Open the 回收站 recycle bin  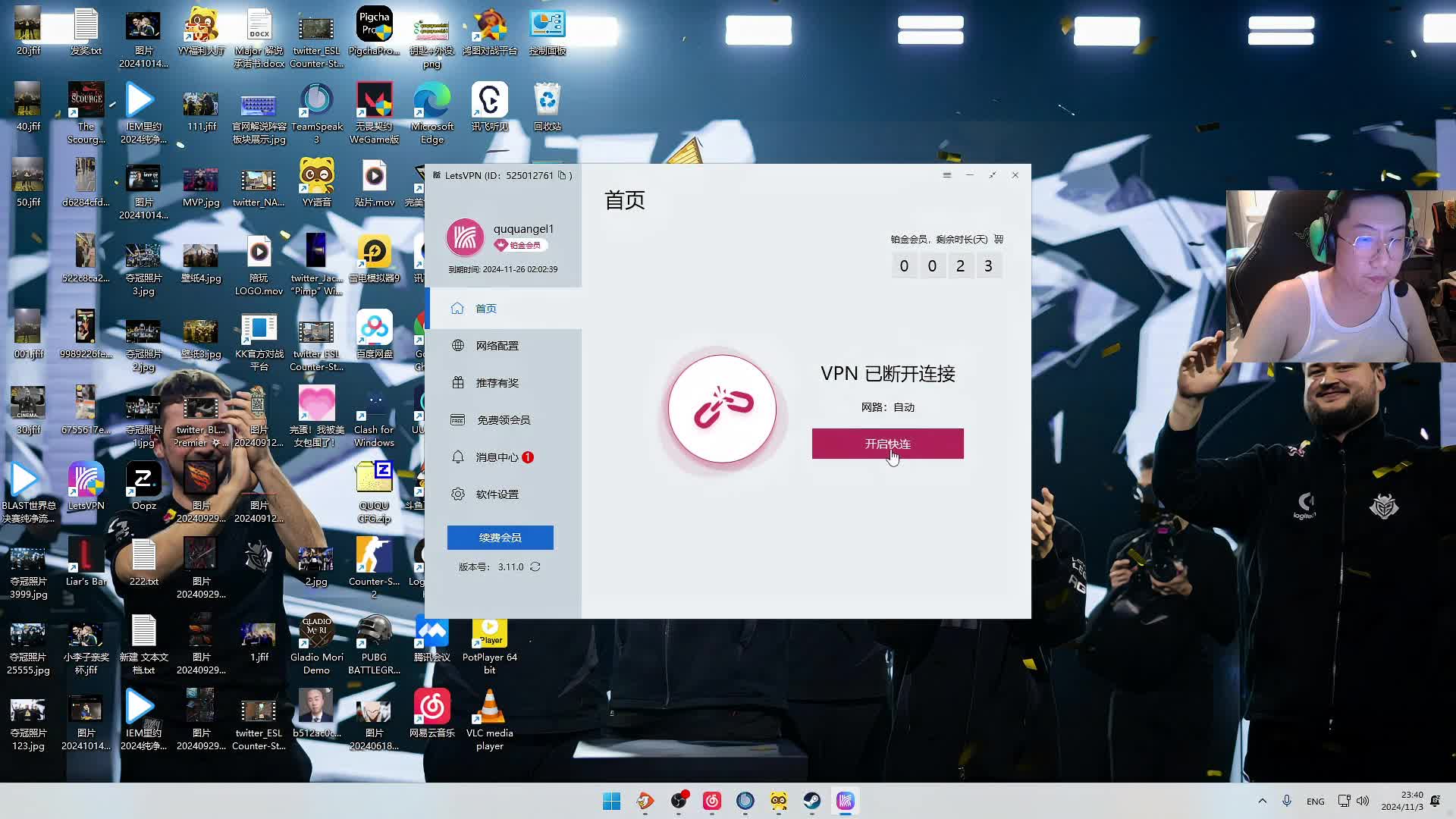coord(547,108)
